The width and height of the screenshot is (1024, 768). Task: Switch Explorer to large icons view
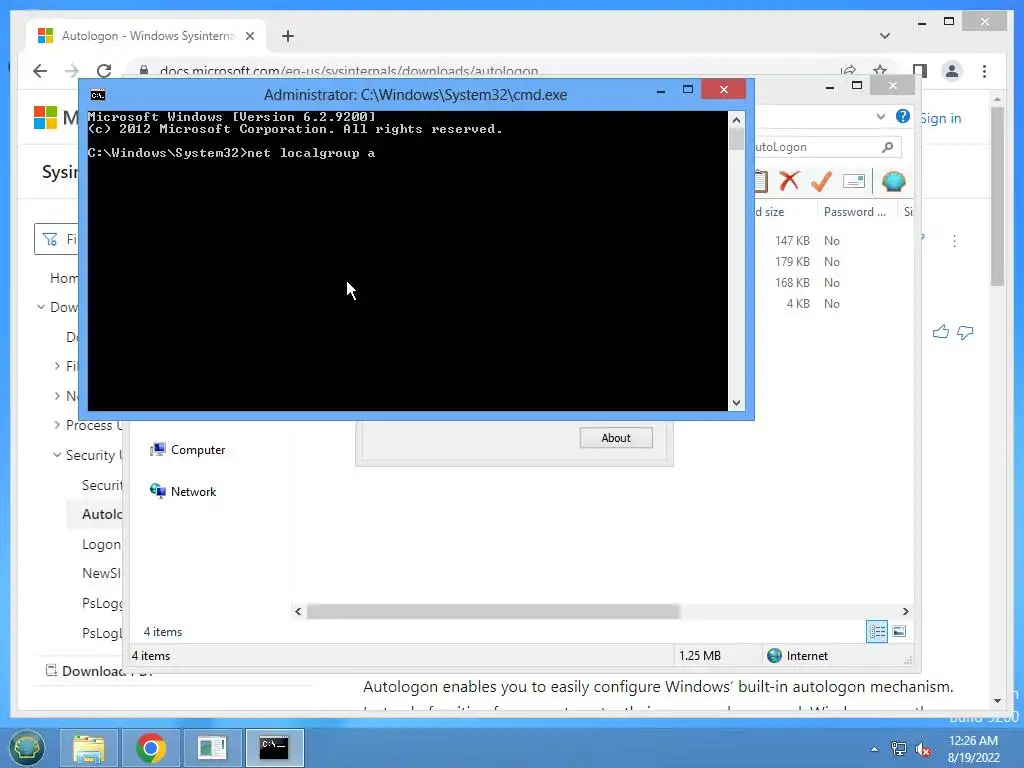(x=899, y=631)
